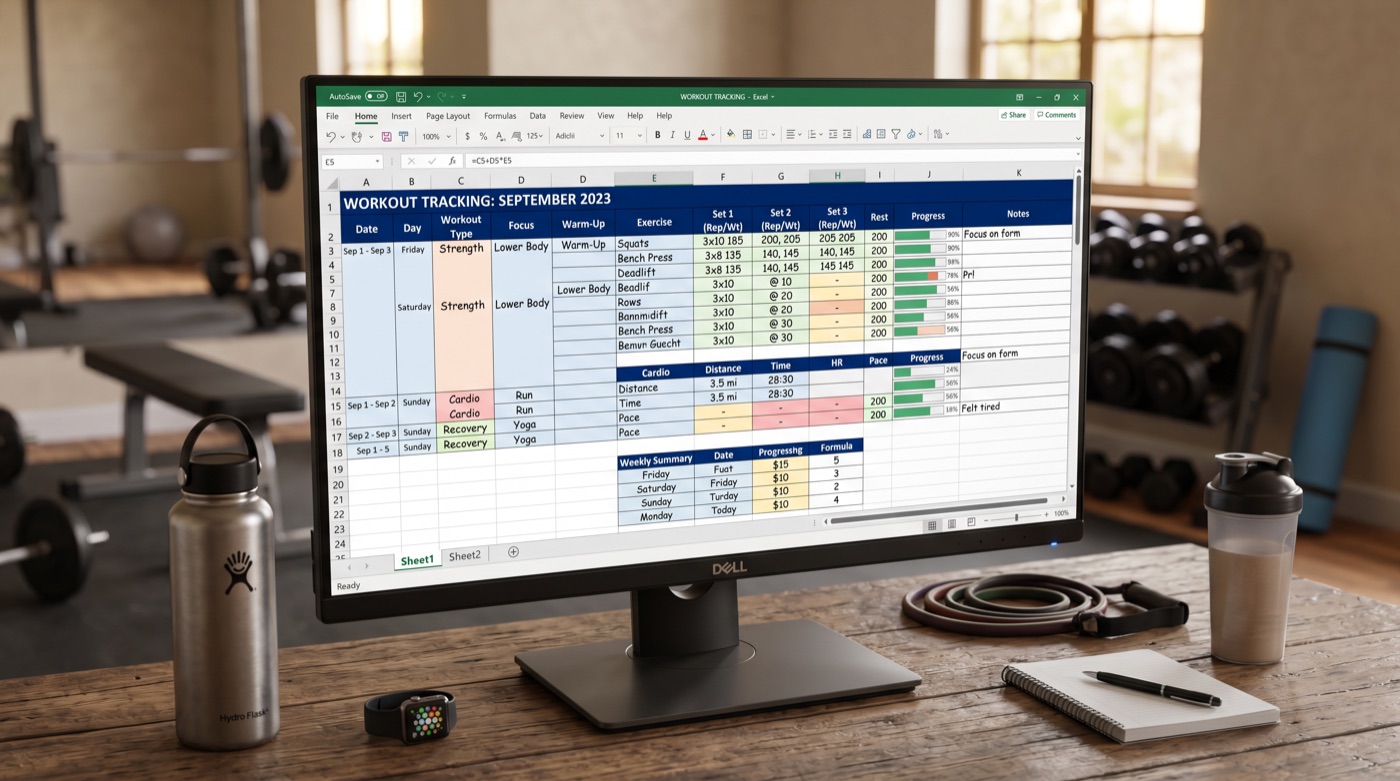Expand the formula bar chevron
1400x781 pixels.
(x=1078, y=153)
